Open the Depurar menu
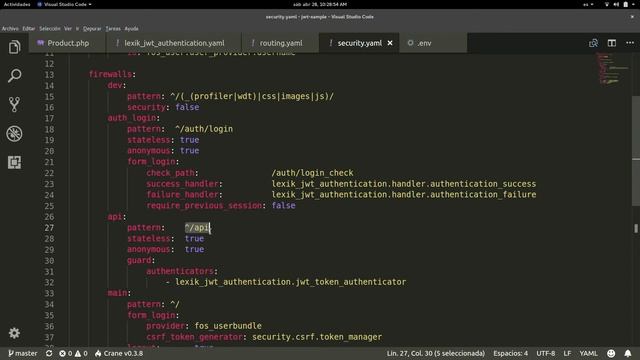640x360 pixels. [x=92, y=29]
